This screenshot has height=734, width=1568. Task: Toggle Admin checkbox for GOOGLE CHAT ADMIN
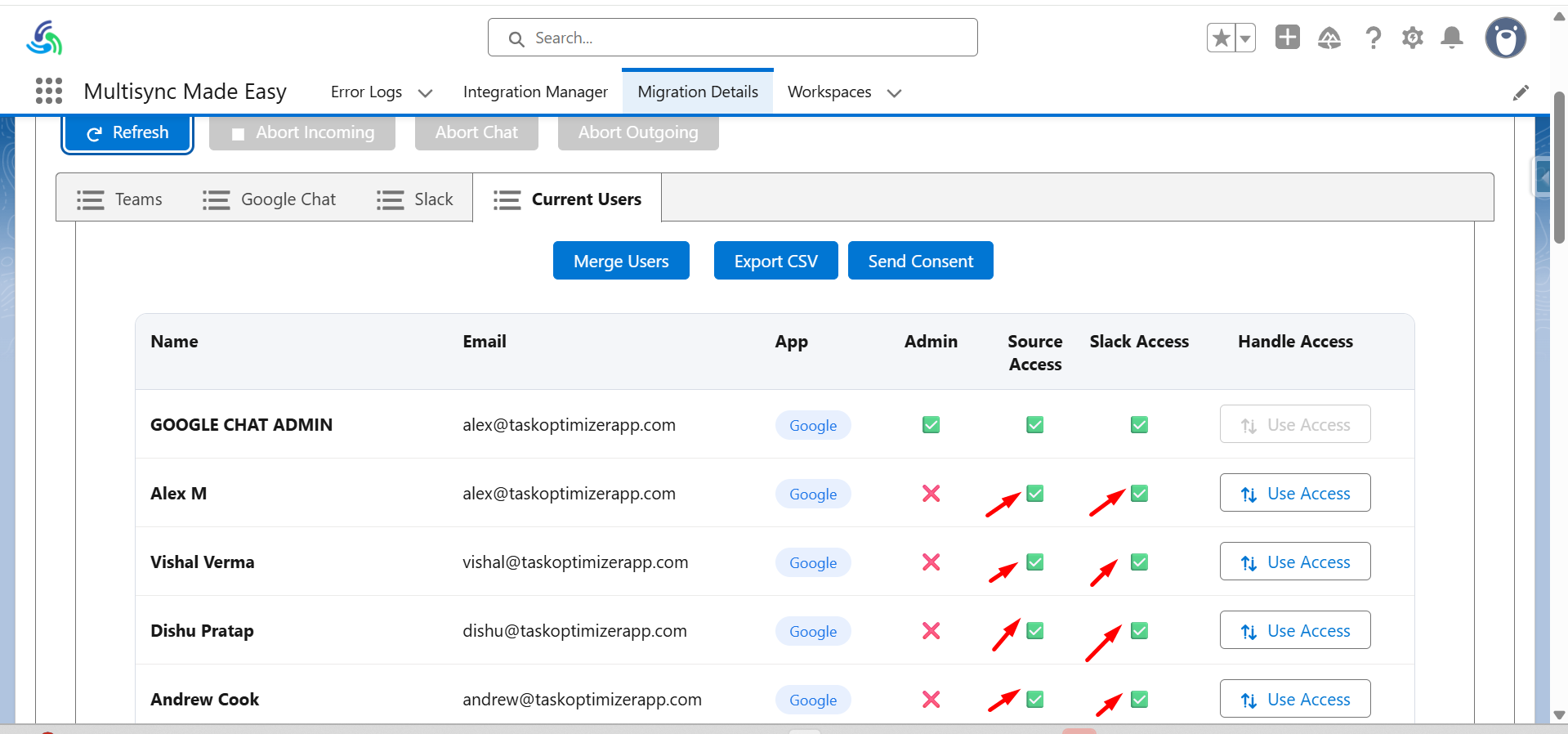[x=931, y=425]
